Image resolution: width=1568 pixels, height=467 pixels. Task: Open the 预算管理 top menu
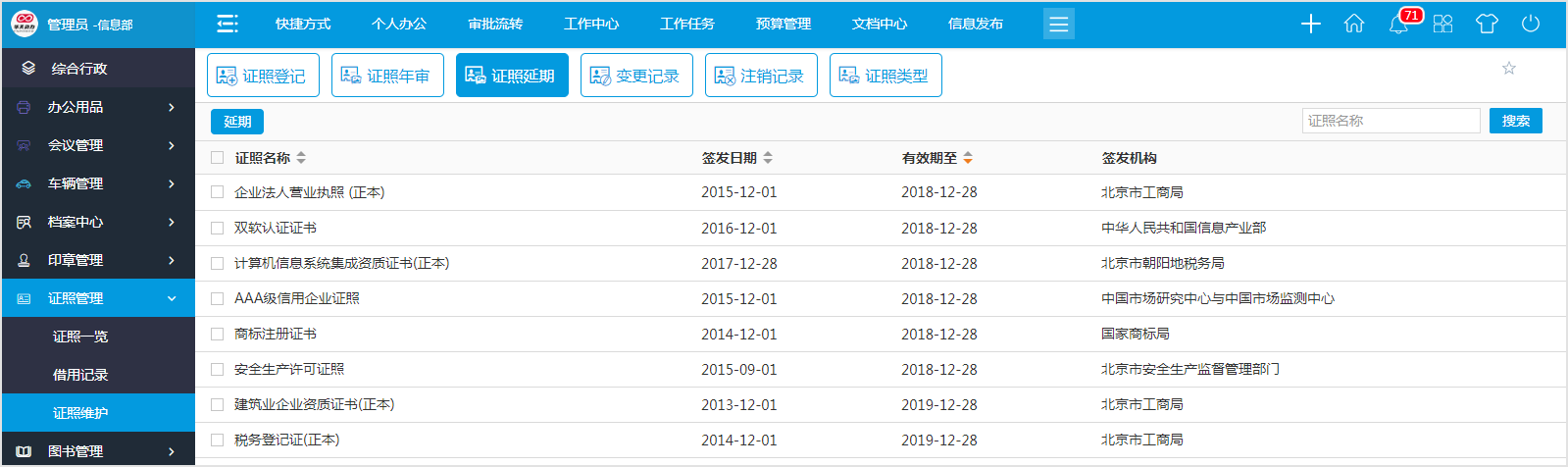point(784,24)
